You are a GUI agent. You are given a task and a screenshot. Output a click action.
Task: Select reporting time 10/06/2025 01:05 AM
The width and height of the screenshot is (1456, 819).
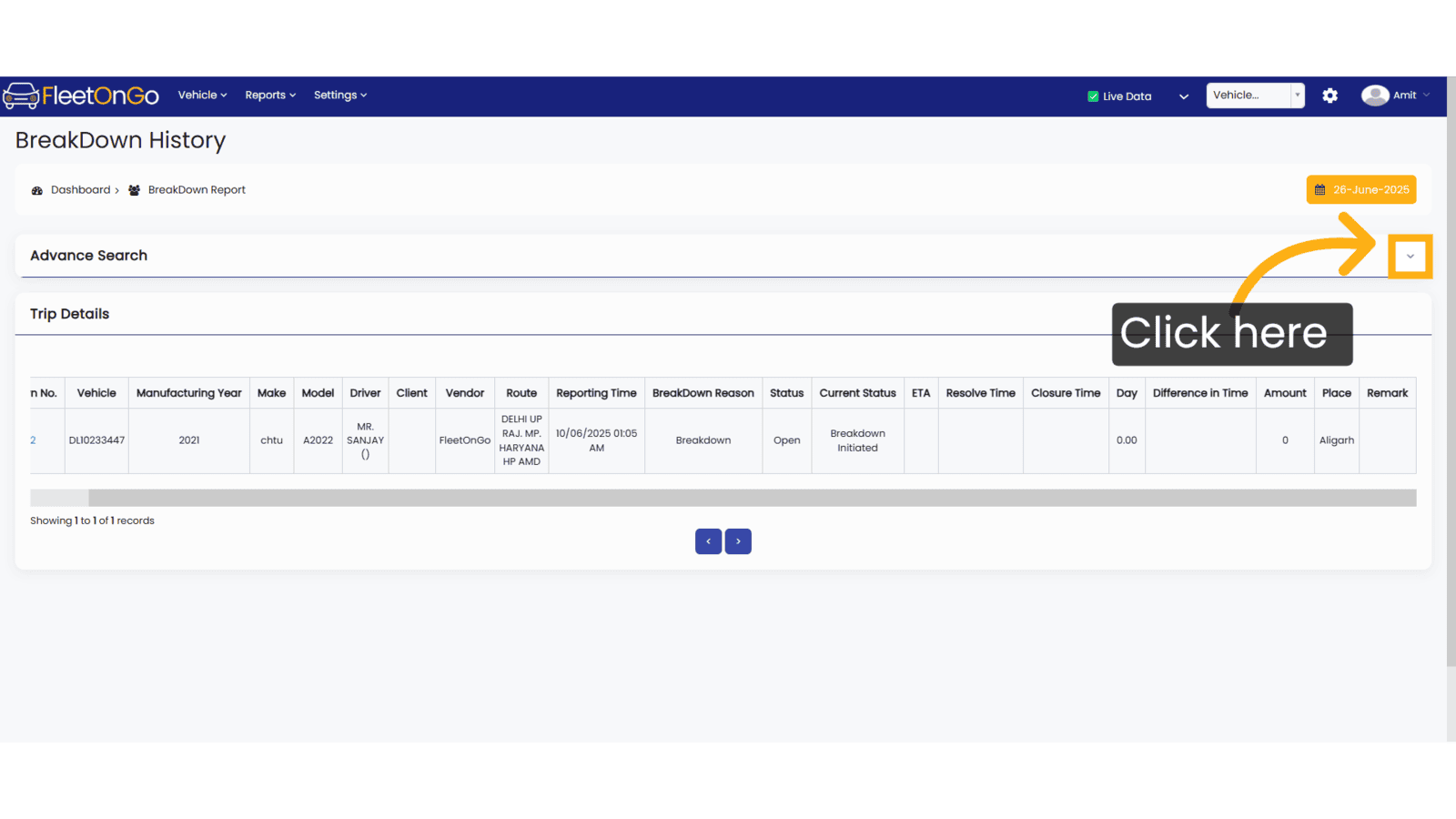(x=596, y=440)
